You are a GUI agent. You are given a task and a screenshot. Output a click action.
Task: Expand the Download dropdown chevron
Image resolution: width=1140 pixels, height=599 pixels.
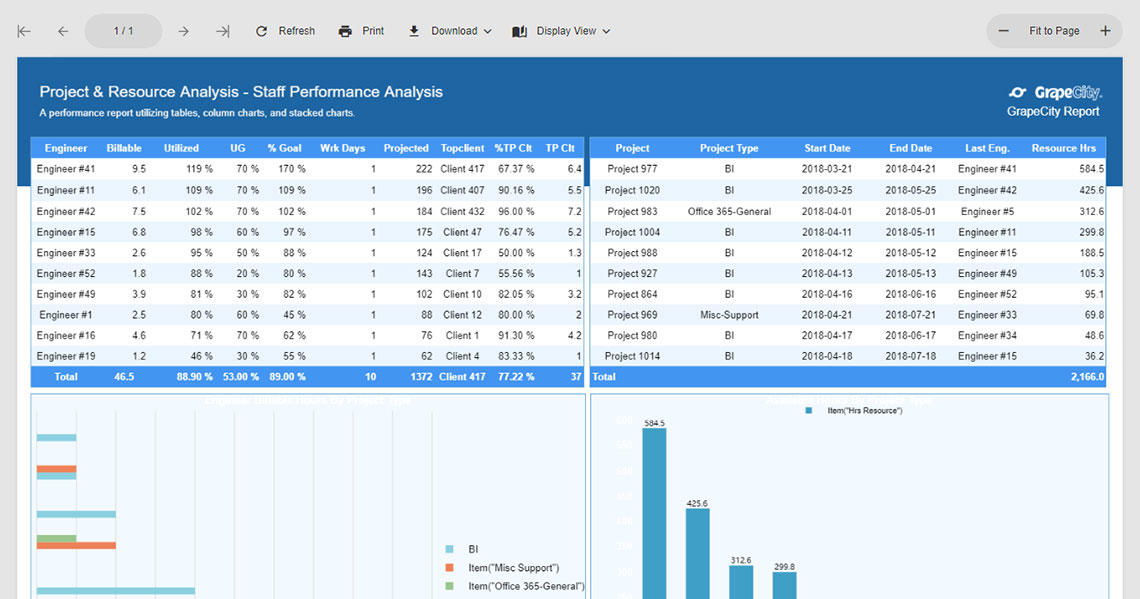click(x=488, y=31)
